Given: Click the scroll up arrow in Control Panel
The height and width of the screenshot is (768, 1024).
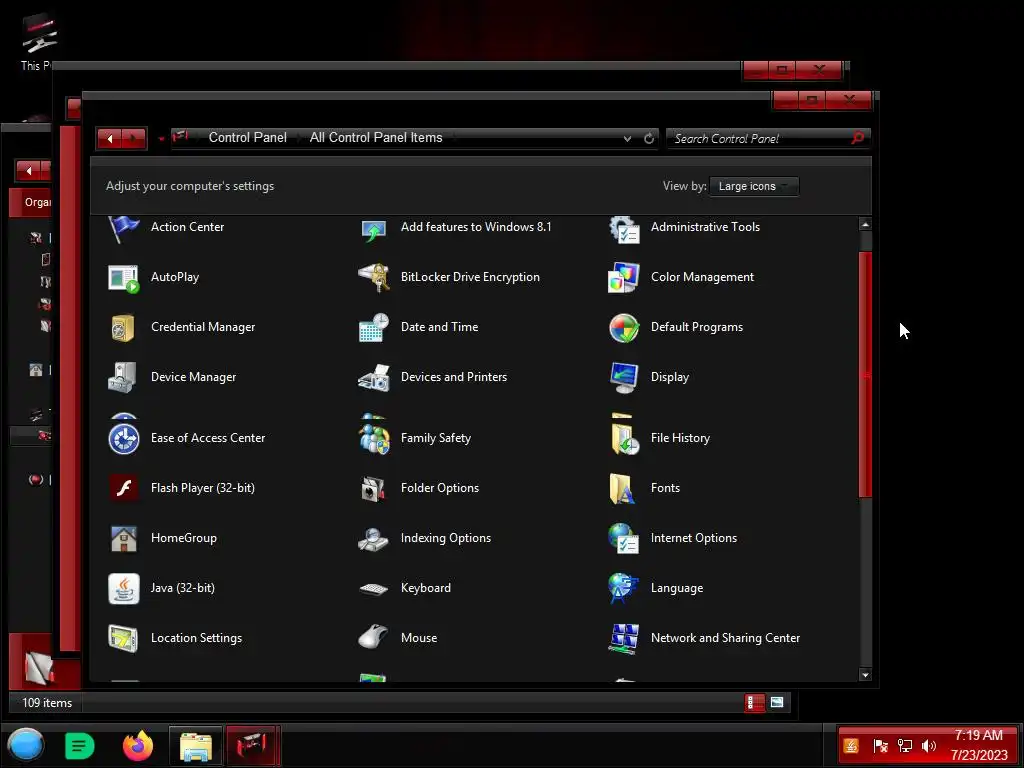Looking at the screenshot, I should 865,225.
